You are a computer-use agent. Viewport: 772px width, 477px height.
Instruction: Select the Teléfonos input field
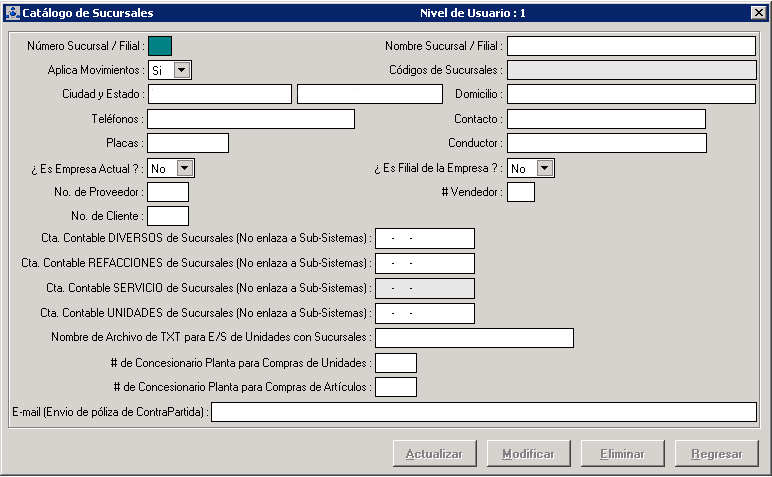(x=251, y=119)
